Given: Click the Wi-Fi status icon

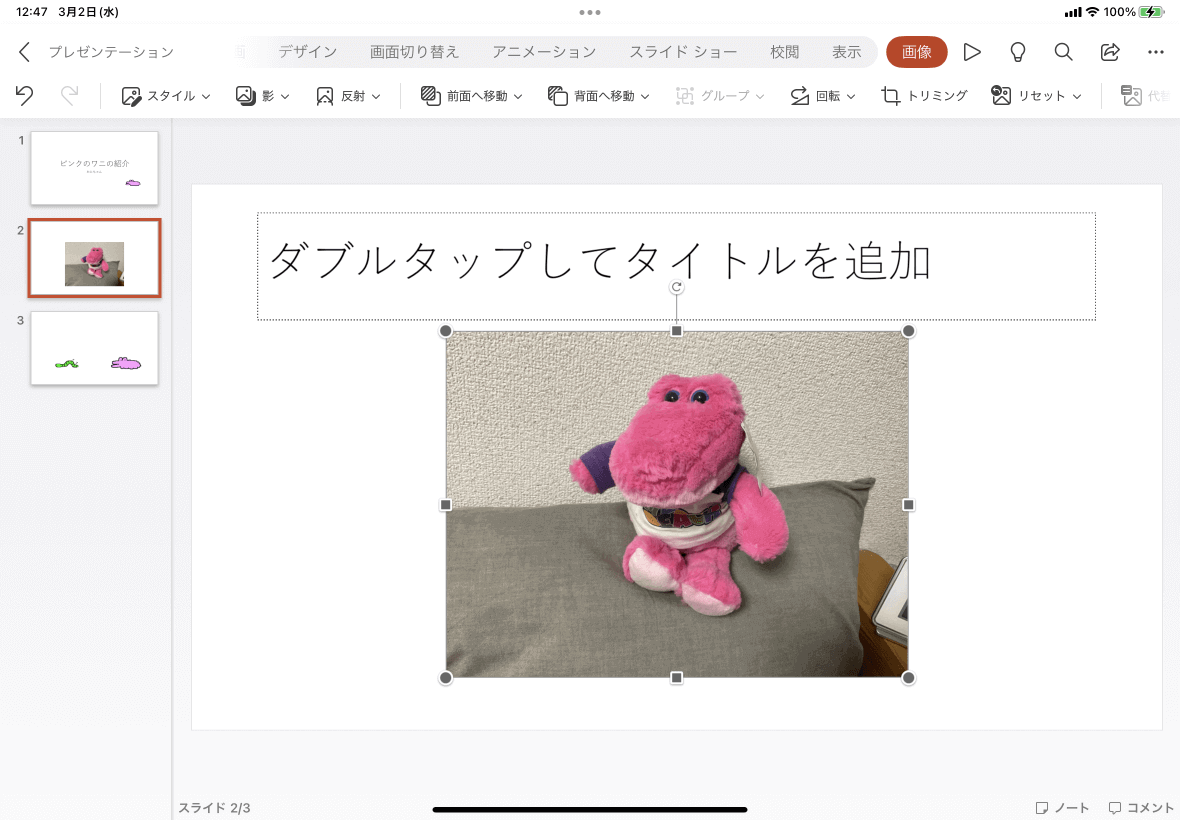Looking at the screenshot, I should tap(1093, 12).
